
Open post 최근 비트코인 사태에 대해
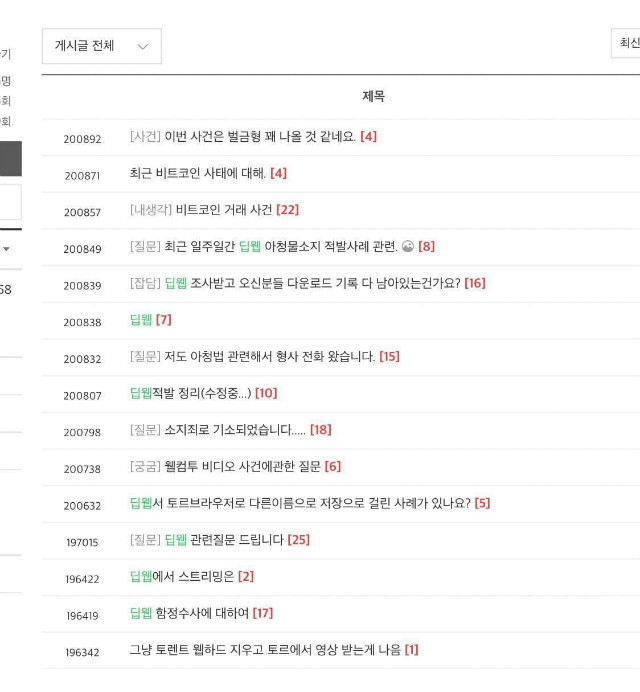click(x=198, y=173)
